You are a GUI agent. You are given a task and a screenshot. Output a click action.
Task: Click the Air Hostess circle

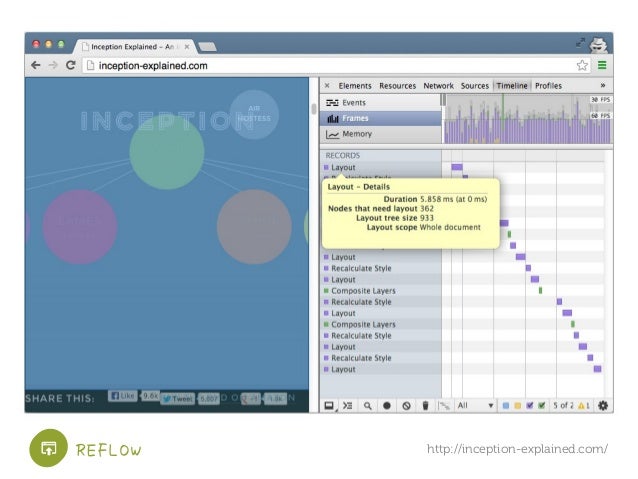(x=254, y=114)
